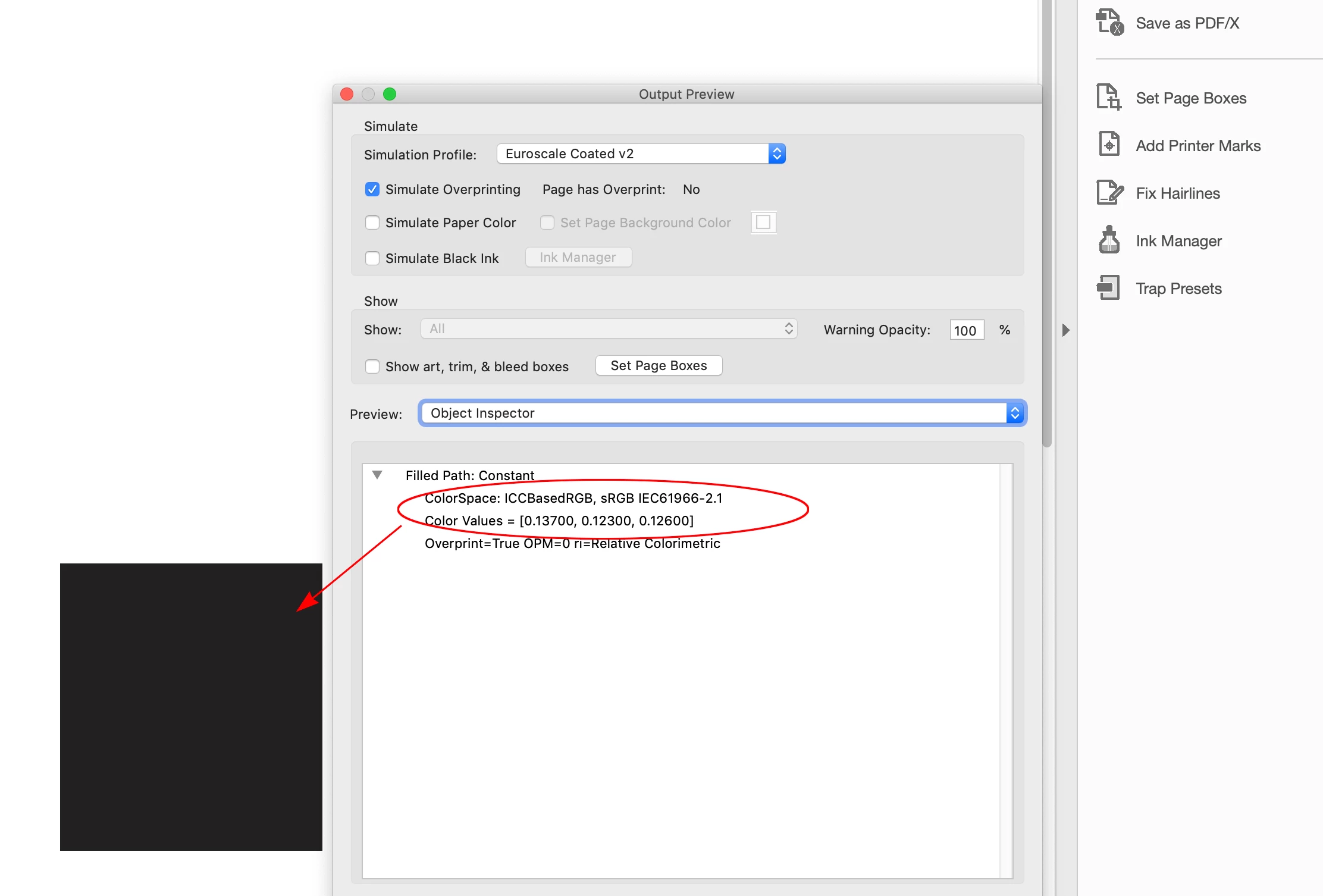Collapse the Filled Path: Constant entry
Viewport: 1323px width, 896px height.
click(377, 475)
